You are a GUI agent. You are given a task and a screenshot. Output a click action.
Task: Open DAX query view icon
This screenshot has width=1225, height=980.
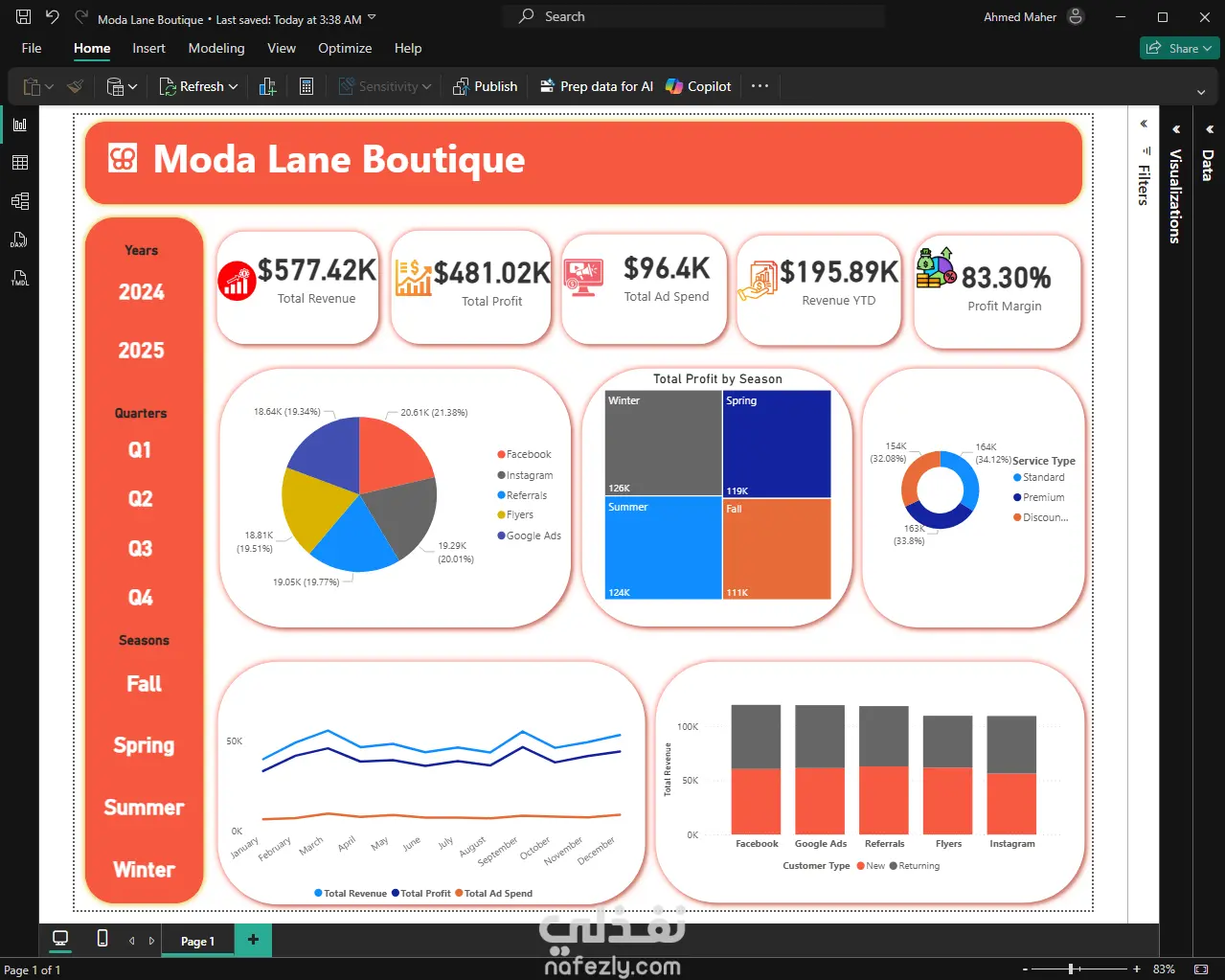pyautogui.click(x=20, y=239)
